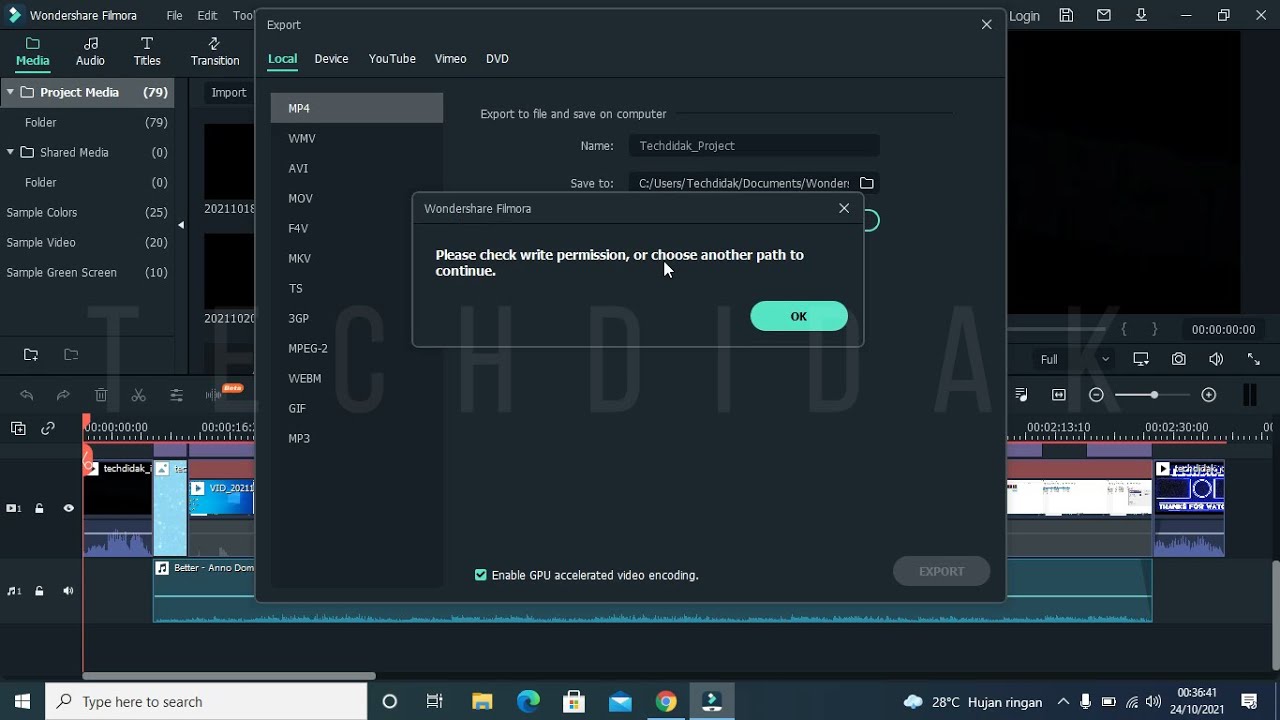Switch to the Local export tab

tap(282, 59)
